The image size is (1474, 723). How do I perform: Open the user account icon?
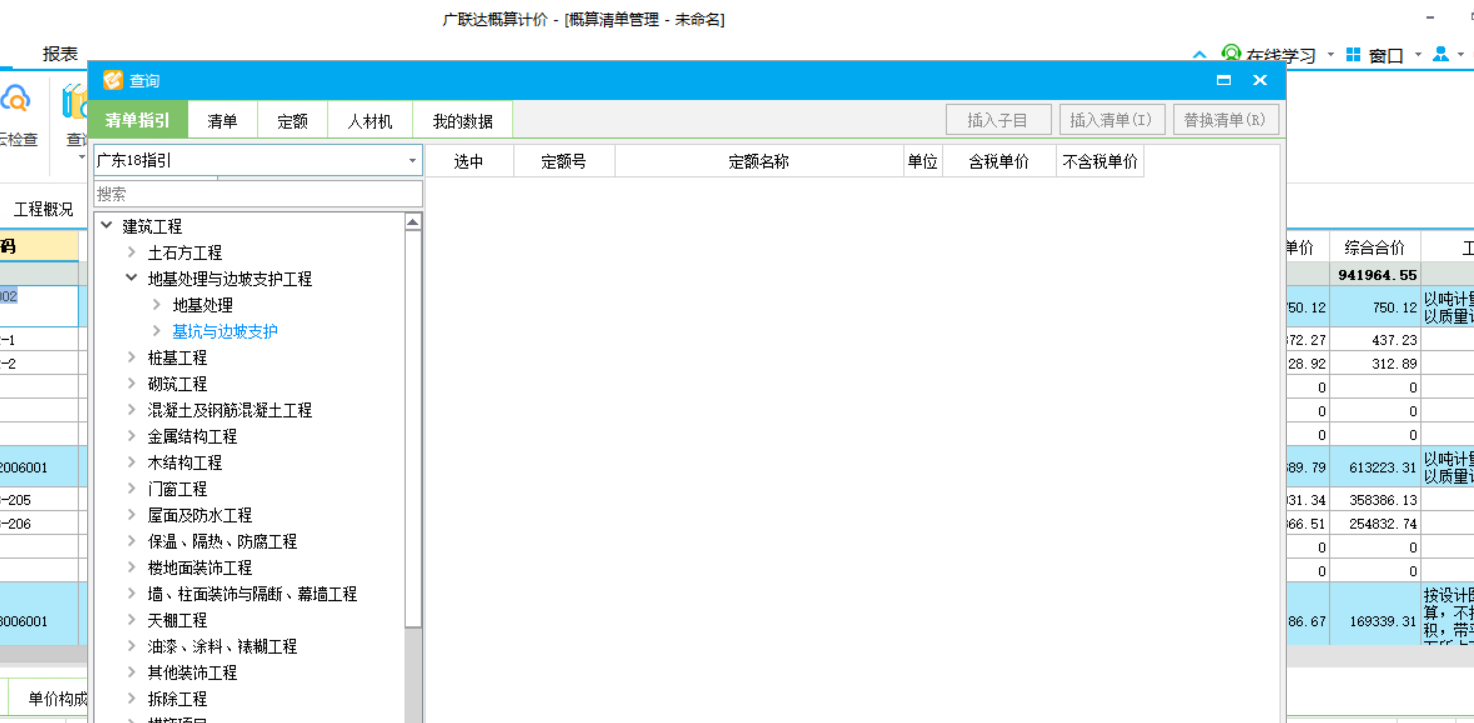(1440, 54)
